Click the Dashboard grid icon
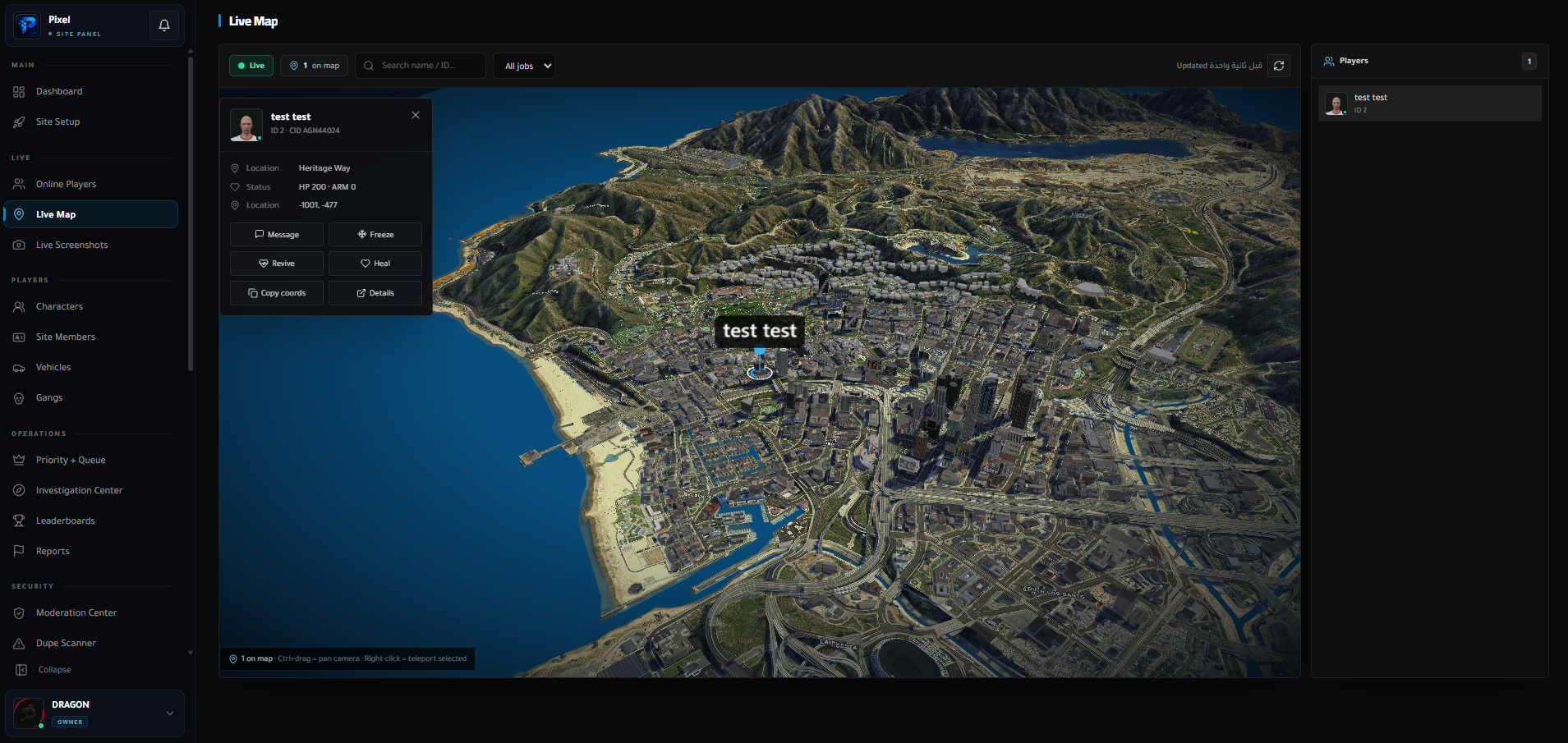 [x=19, y=92]
